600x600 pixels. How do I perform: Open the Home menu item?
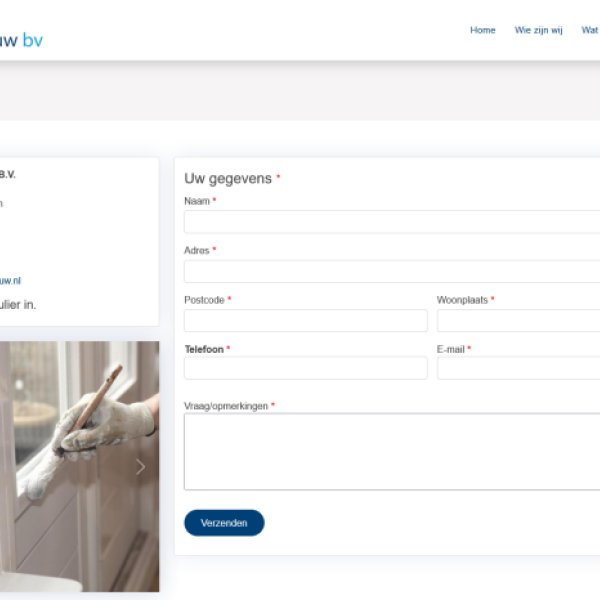click(482, 30)
